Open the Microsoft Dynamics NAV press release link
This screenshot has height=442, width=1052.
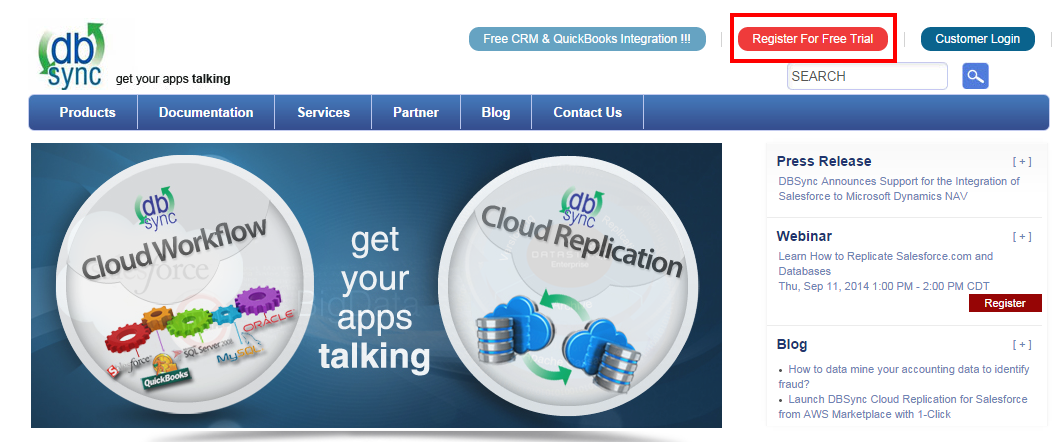point(898,189)
